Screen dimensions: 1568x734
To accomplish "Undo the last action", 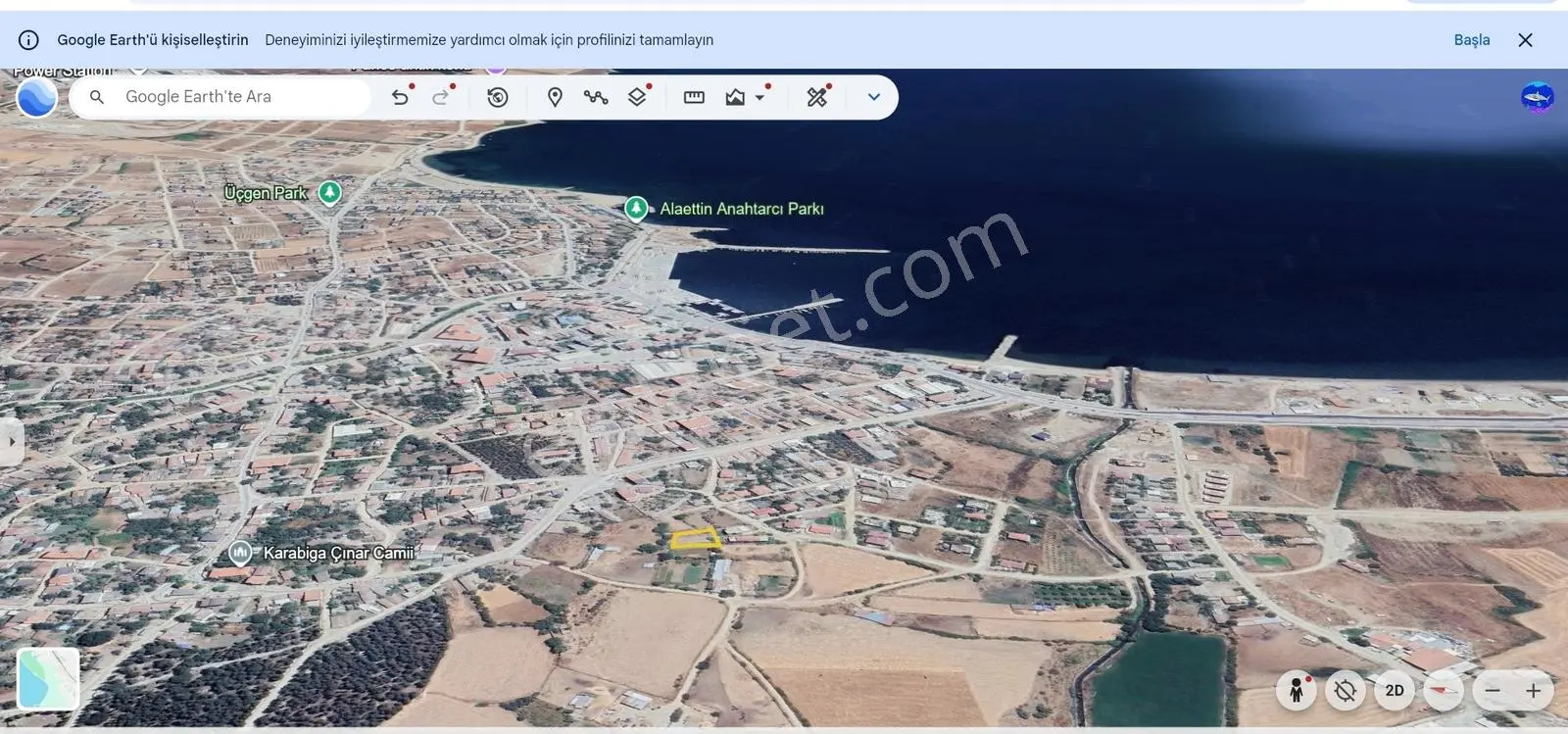I will pos(400,96).
